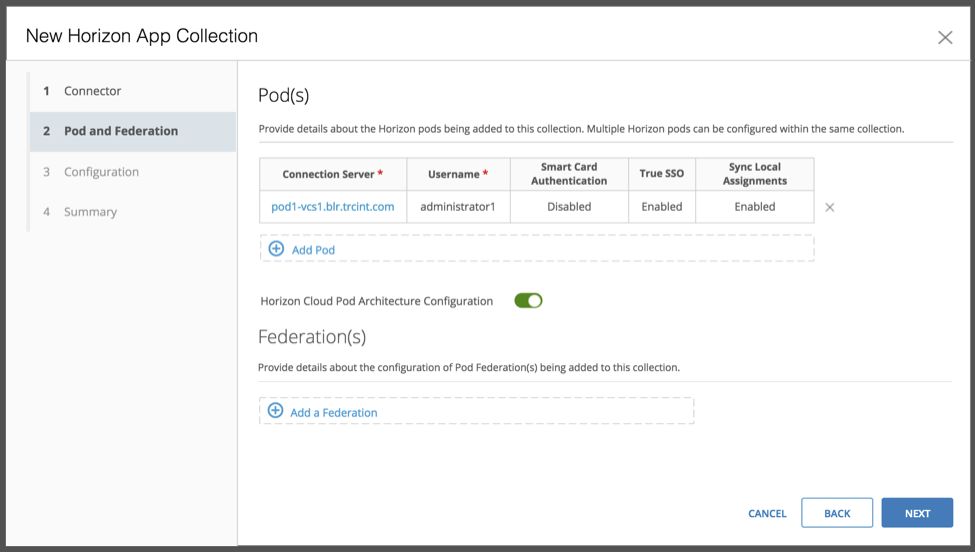
Task: Select the Pod and Federation step
Action: pyautogui.click(x=133, y=131)
